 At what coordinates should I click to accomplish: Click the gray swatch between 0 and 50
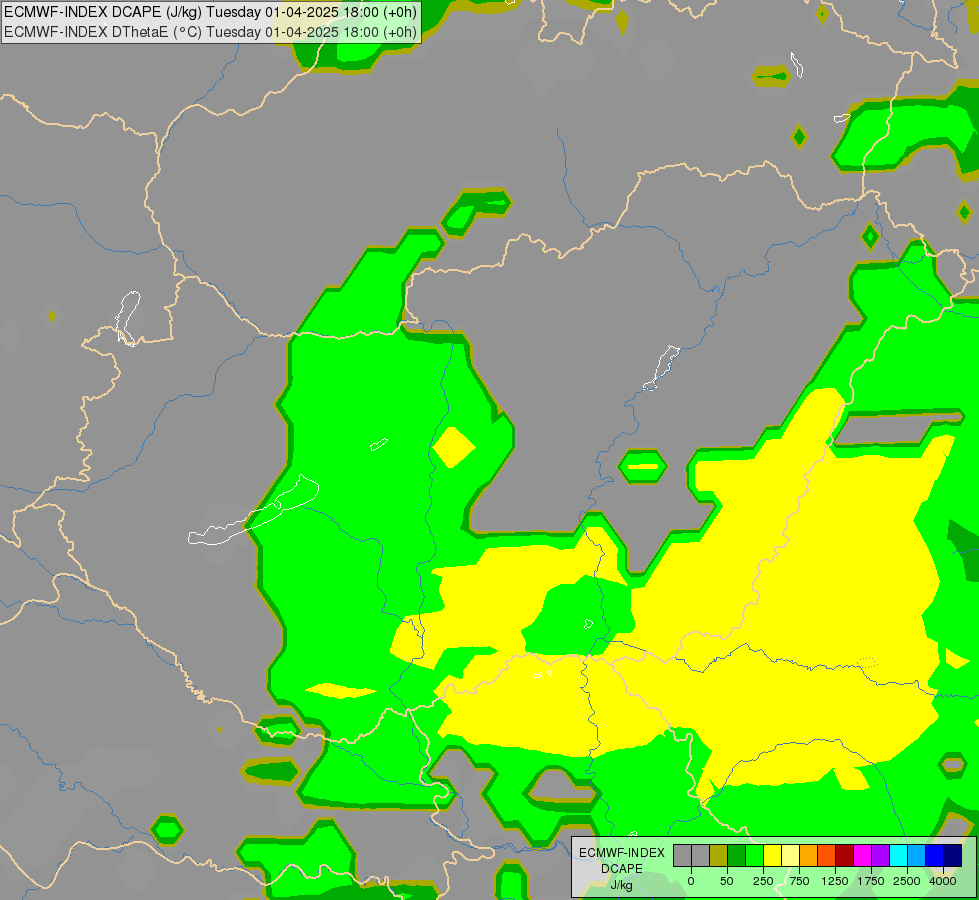click(x=701, y=856)
